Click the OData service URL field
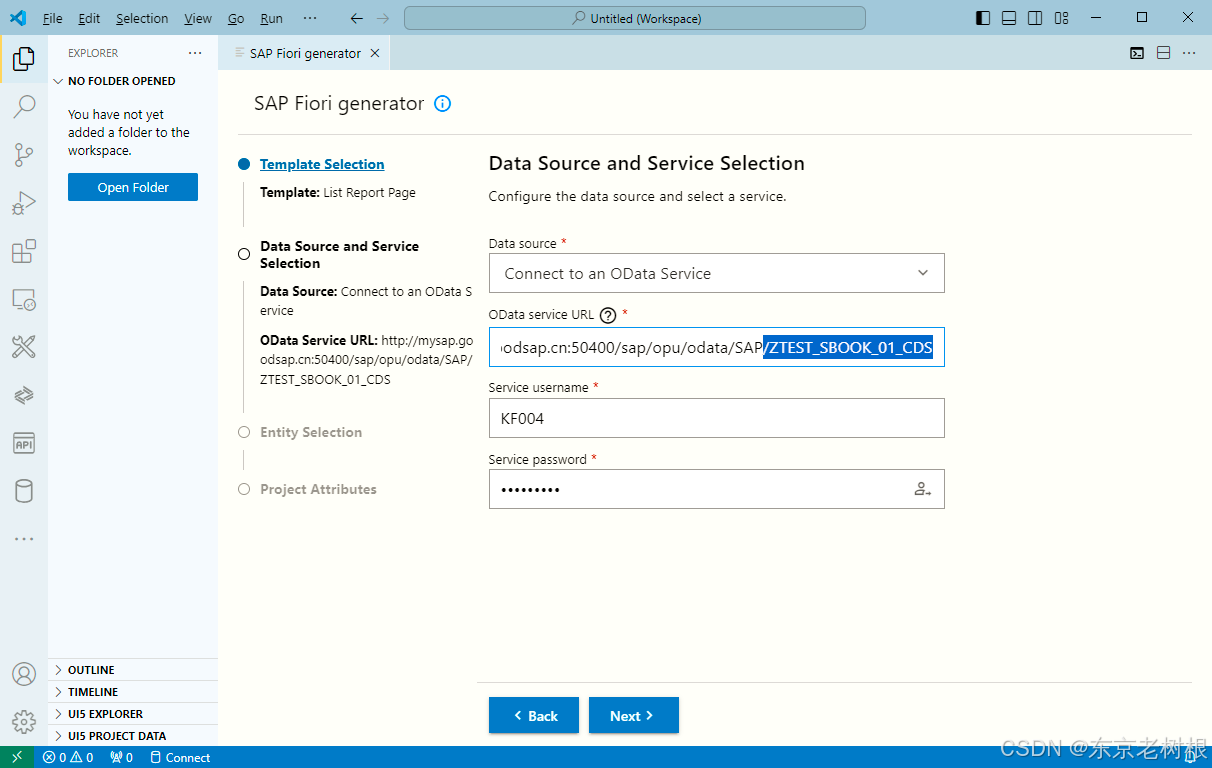The height and width of the screenshot is (768, 1212). coord(716,347)
